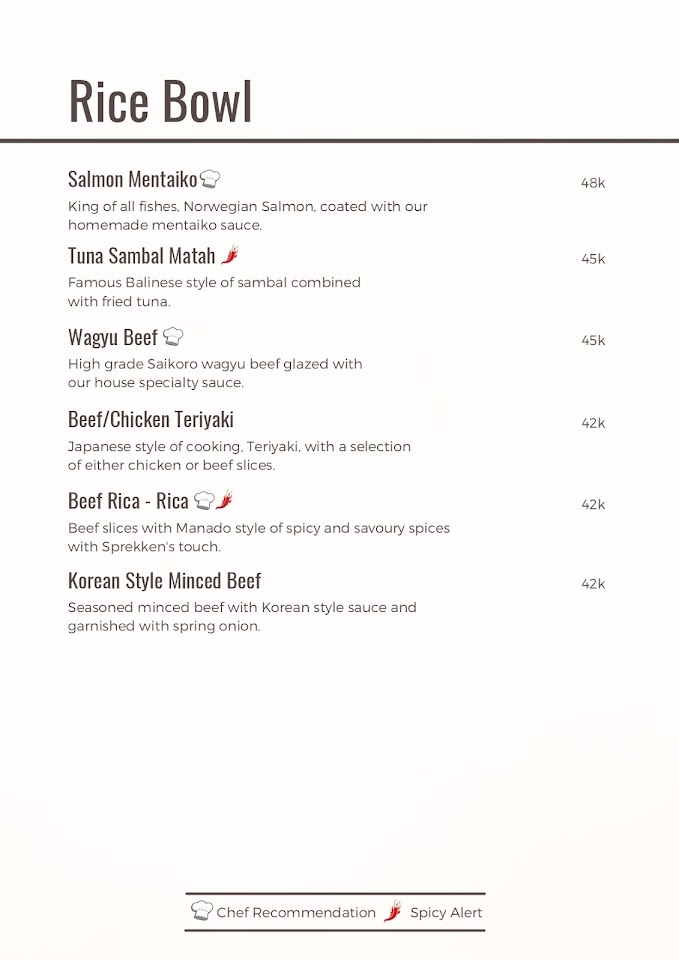Select the Tuna Sambal Matah dish title
The height and width of the screenshot is (960, 679).
141,256
